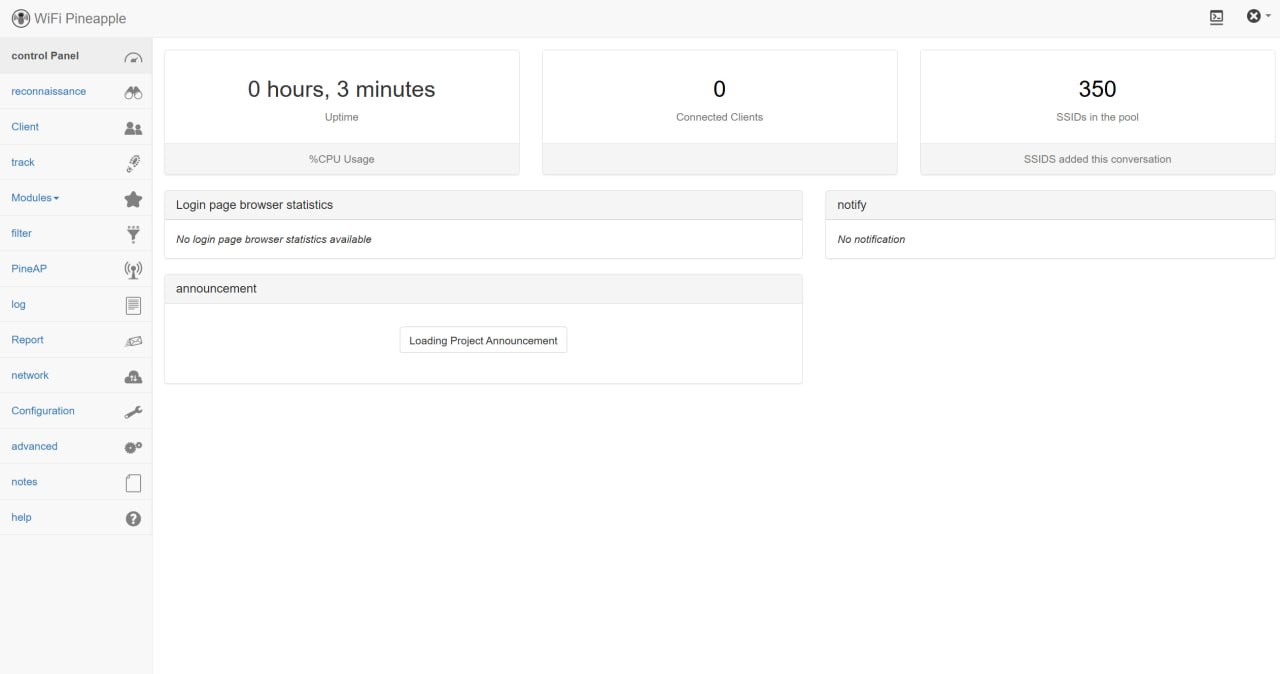The image size is (1280, 674).
Task: Click the track satellite icon
Action: pyautogui.click(x=133, y=163)
